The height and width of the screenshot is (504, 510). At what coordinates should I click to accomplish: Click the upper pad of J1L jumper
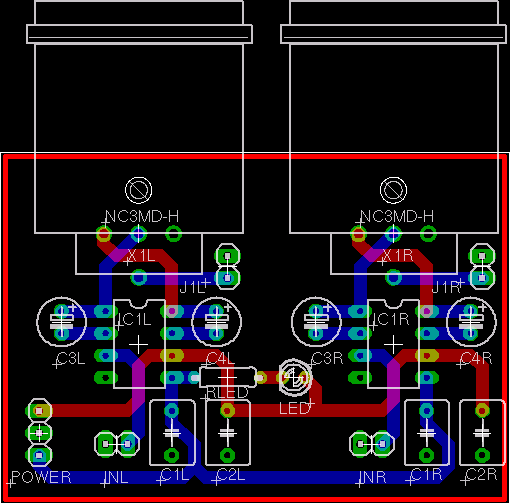point(227,256)
